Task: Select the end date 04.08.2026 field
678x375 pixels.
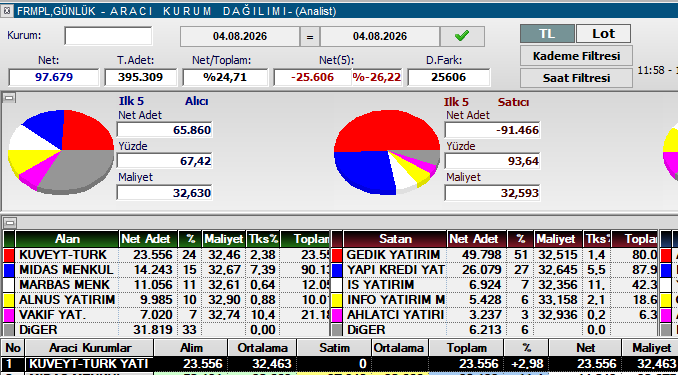Action: pos(380,36)
